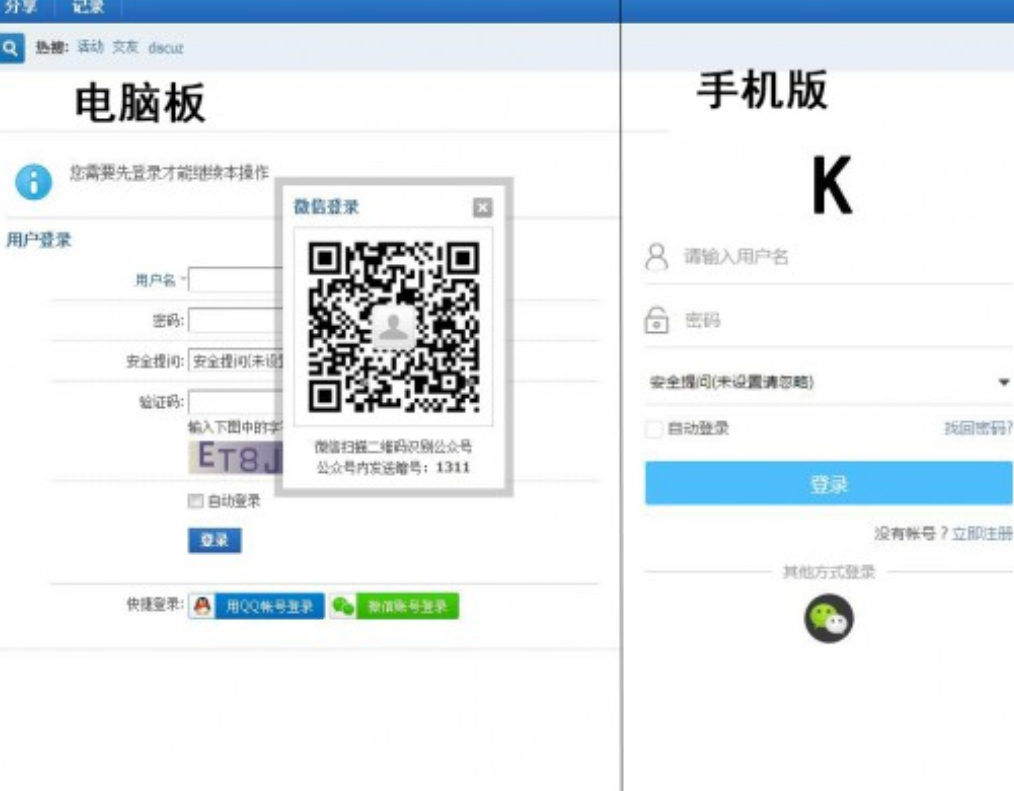The image size is (1014, 791).
Task: Open the 安全提问 dropdown in 电脑板 form
Action: click(237, 361)
